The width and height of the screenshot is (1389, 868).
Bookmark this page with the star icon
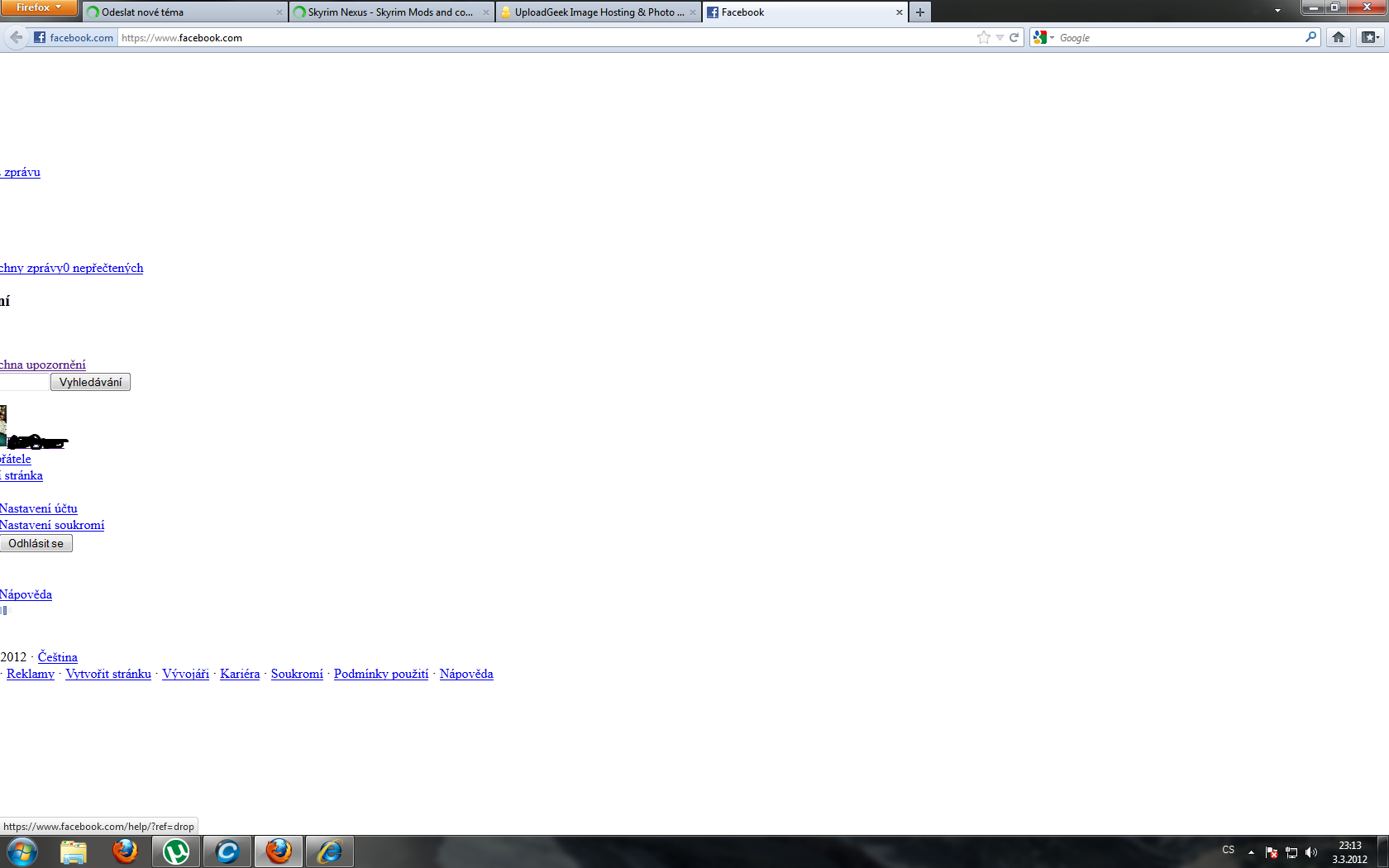pos(983,37)
